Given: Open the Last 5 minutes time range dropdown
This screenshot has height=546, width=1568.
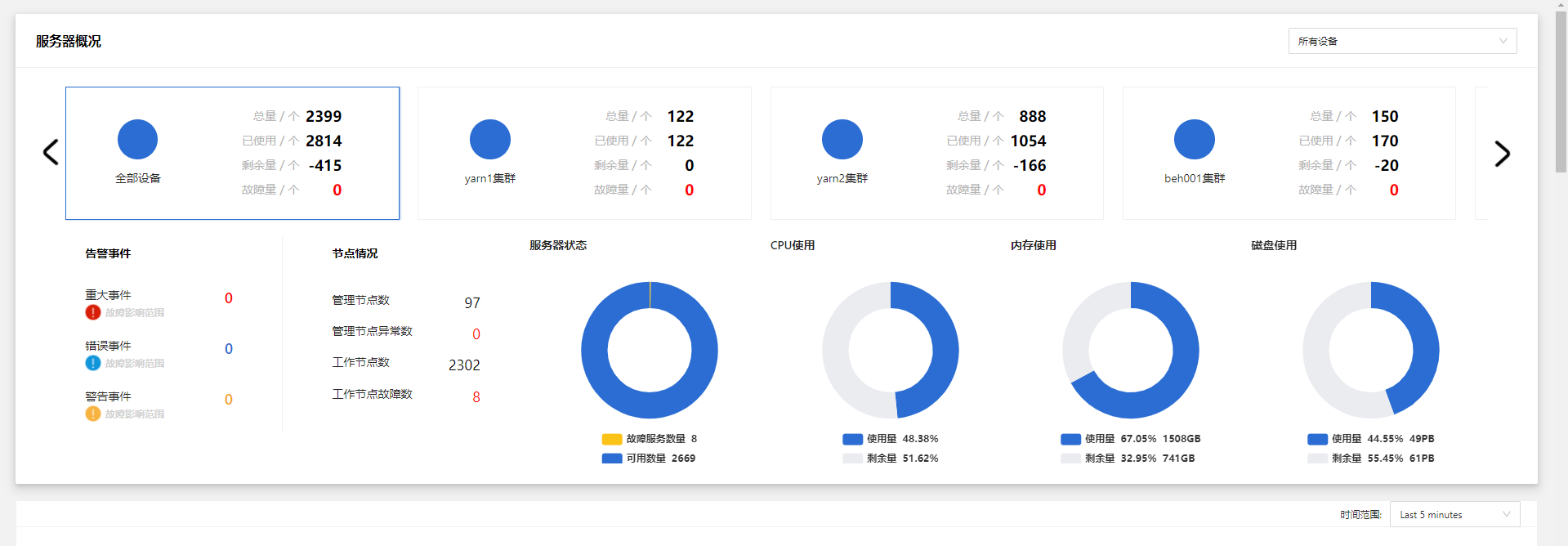Looking at the screenshot, I should point(1455,514).
